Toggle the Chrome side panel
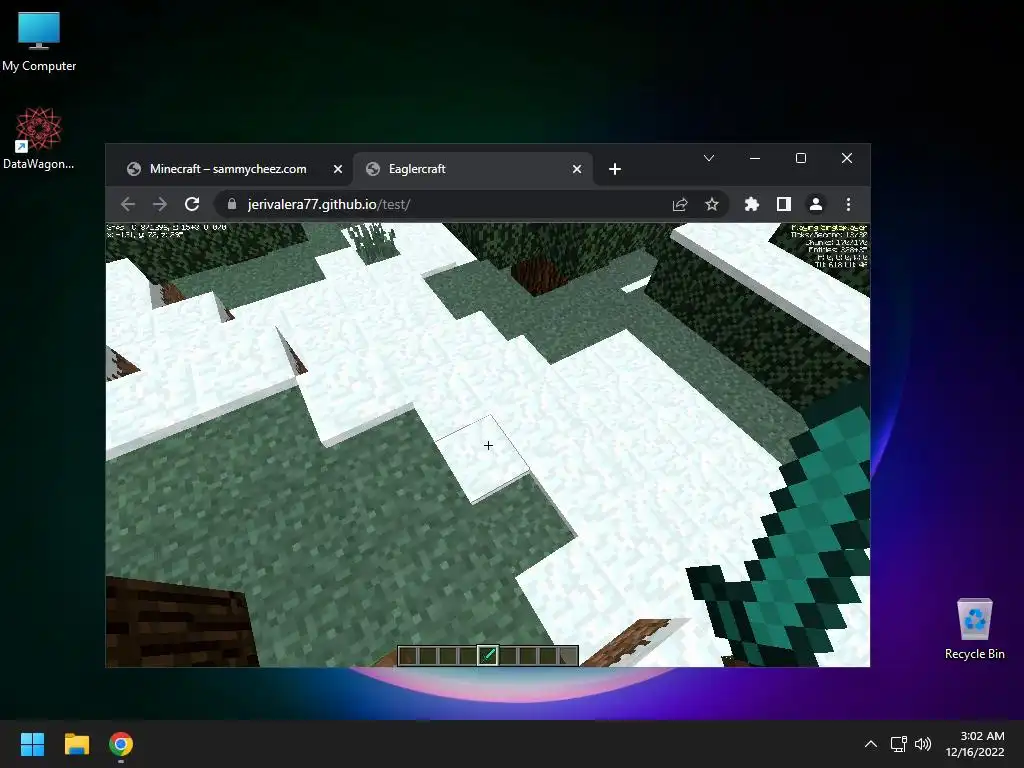Viewport: 1024px width, 768px height. coord(784,204)
